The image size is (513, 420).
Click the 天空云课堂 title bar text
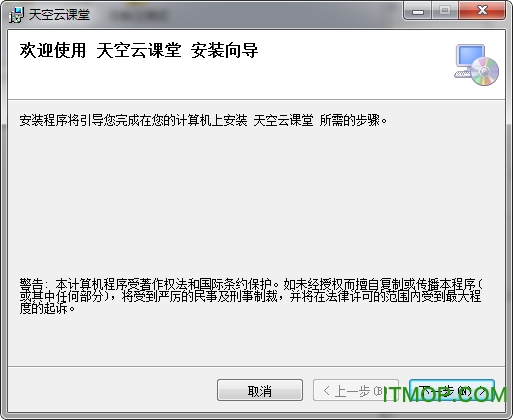pos(59,15)
